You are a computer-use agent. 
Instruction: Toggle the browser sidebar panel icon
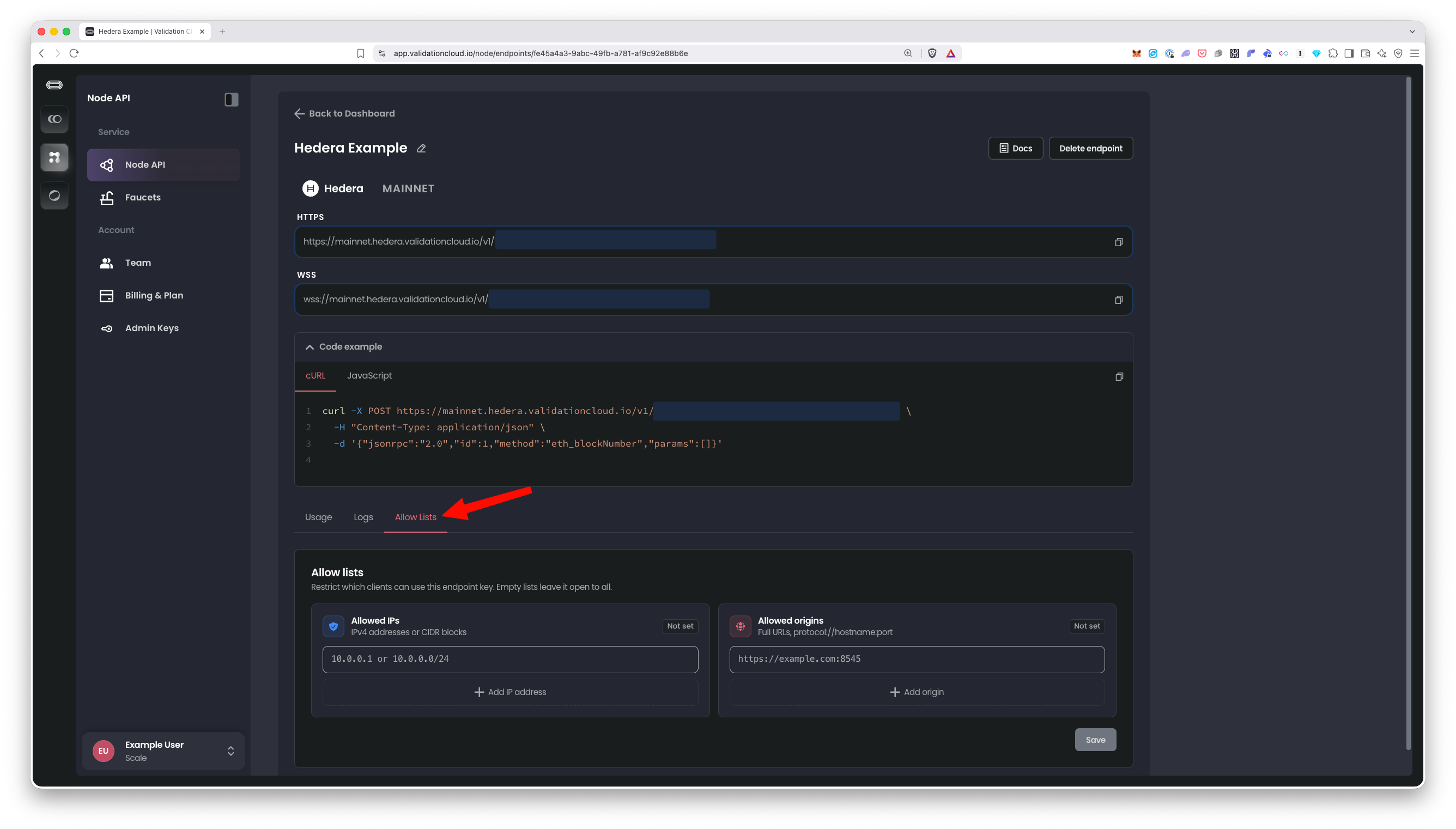click(1349, 53)
